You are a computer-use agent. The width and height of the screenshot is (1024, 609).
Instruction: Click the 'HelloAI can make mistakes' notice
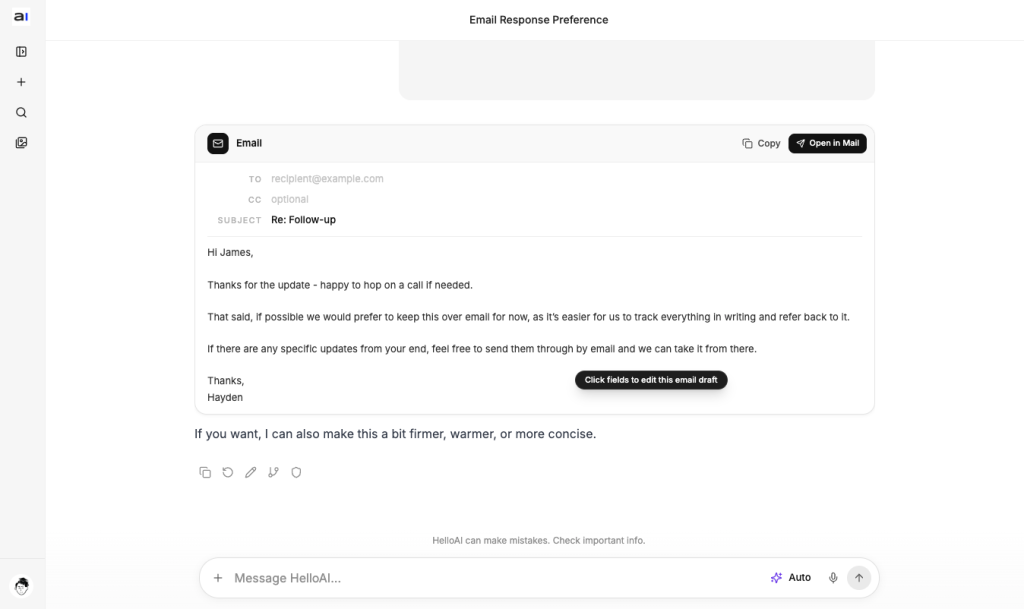tap(539, 540)
